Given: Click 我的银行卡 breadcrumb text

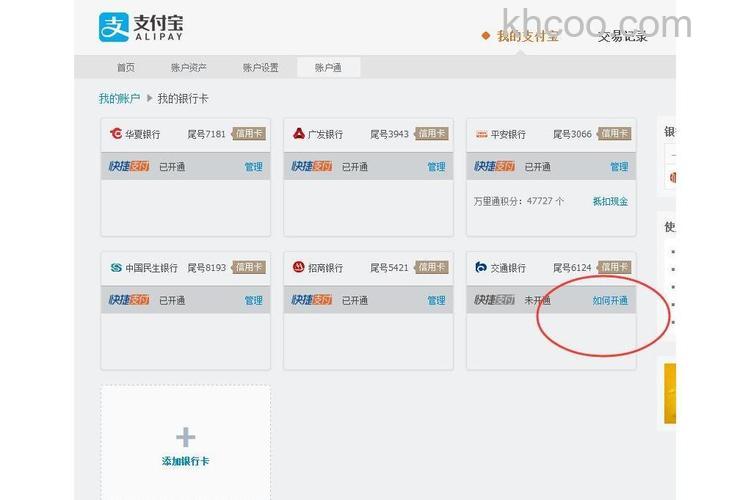Looking at the screenshot, I should pyautogui.click(x=183, y=99).
